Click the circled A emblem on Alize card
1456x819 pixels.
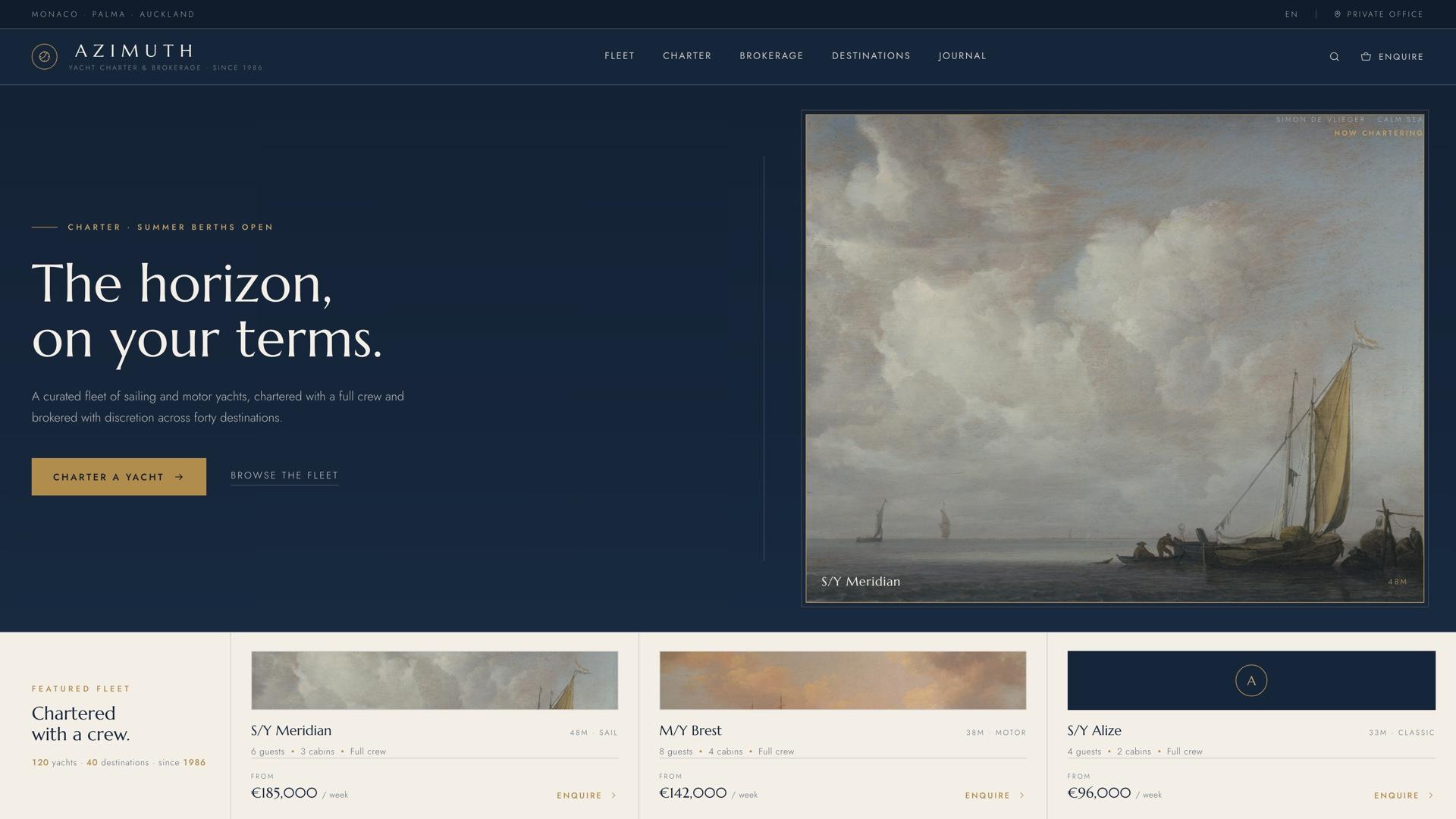(1250, 680)
